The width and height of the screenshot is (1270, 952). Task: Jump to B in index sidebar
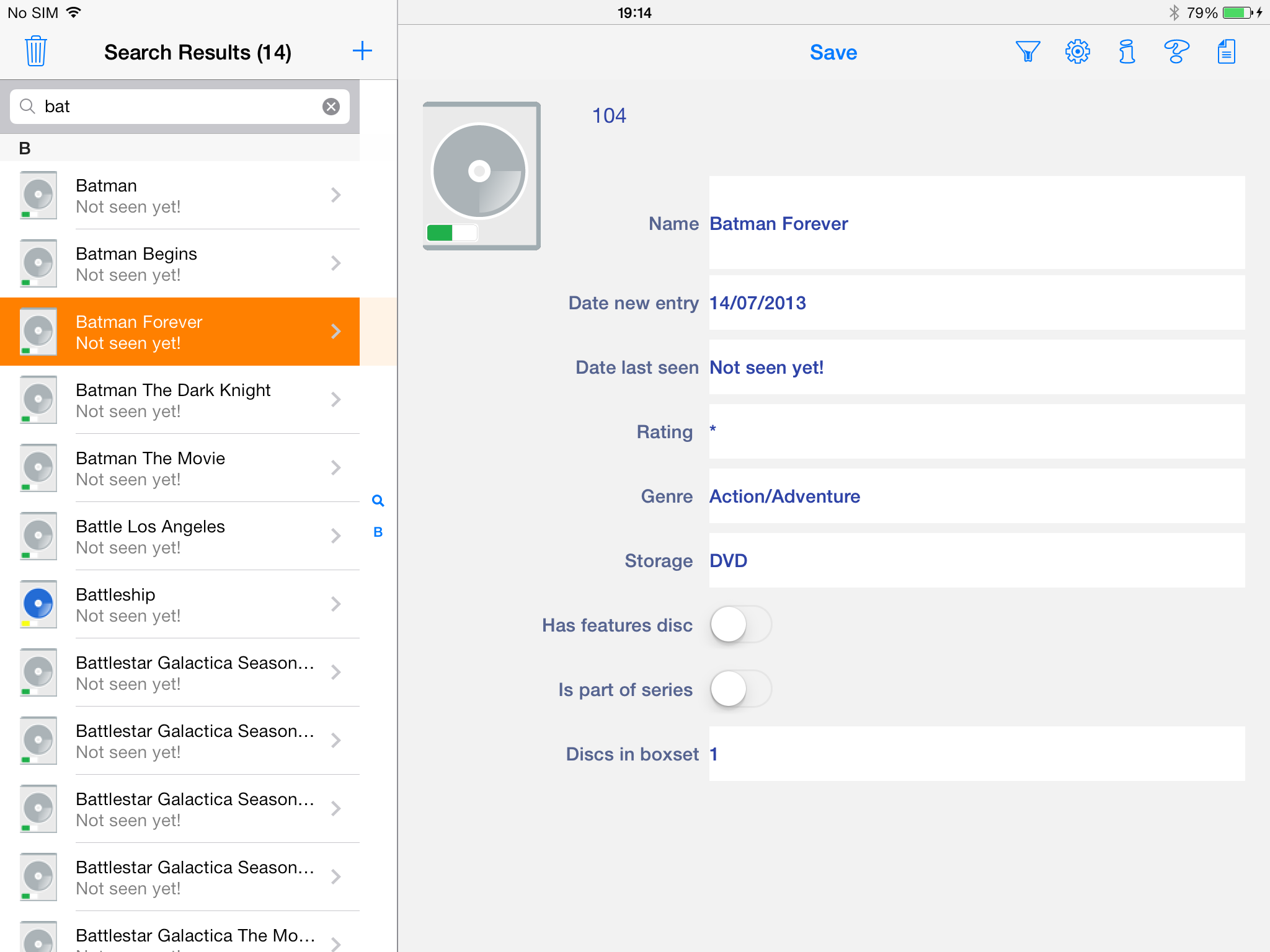378,532
